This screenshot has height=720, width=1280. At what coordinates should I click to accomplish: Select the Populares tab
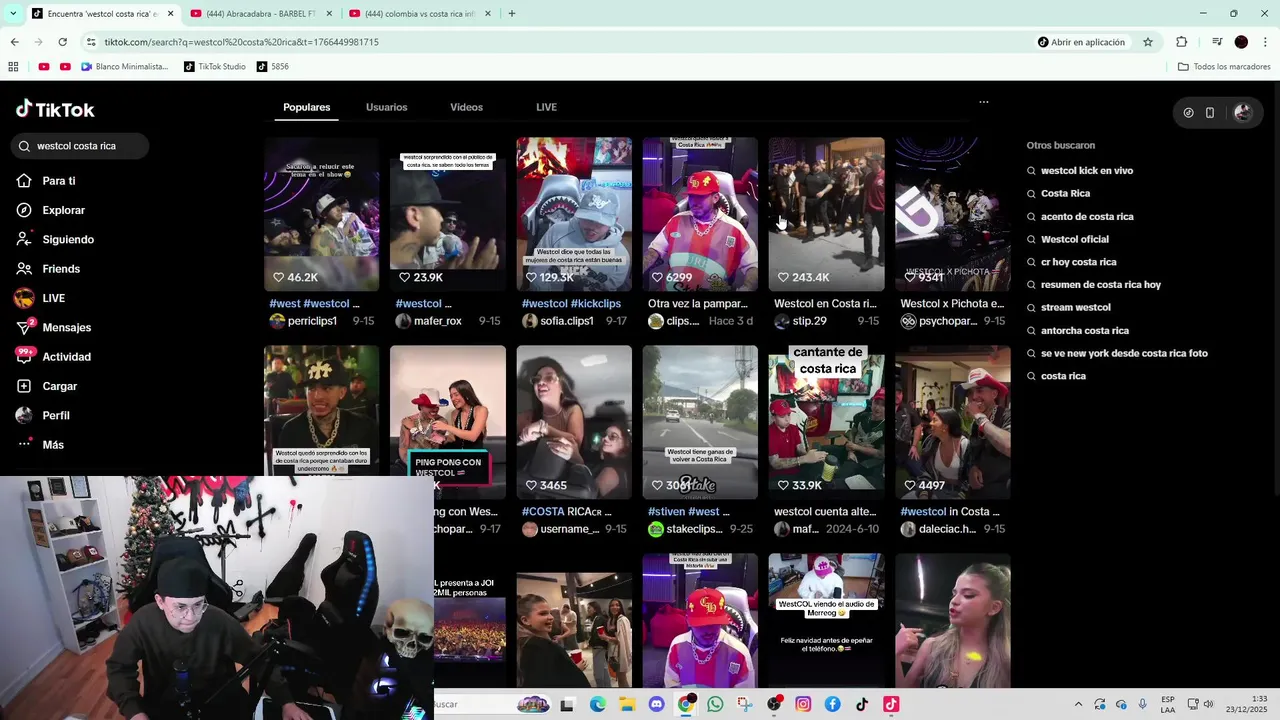pos(307,107)
